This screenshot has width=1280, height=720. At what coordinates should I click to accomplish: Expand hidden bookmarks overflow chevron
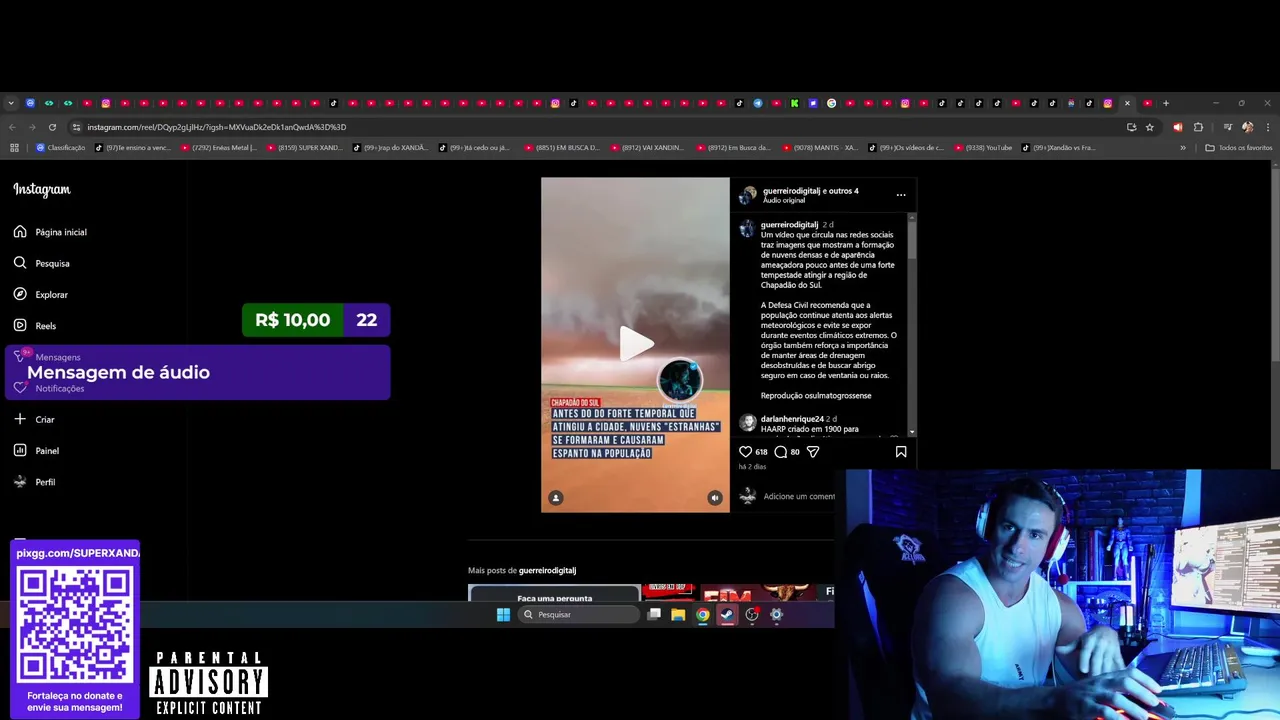1183,148
